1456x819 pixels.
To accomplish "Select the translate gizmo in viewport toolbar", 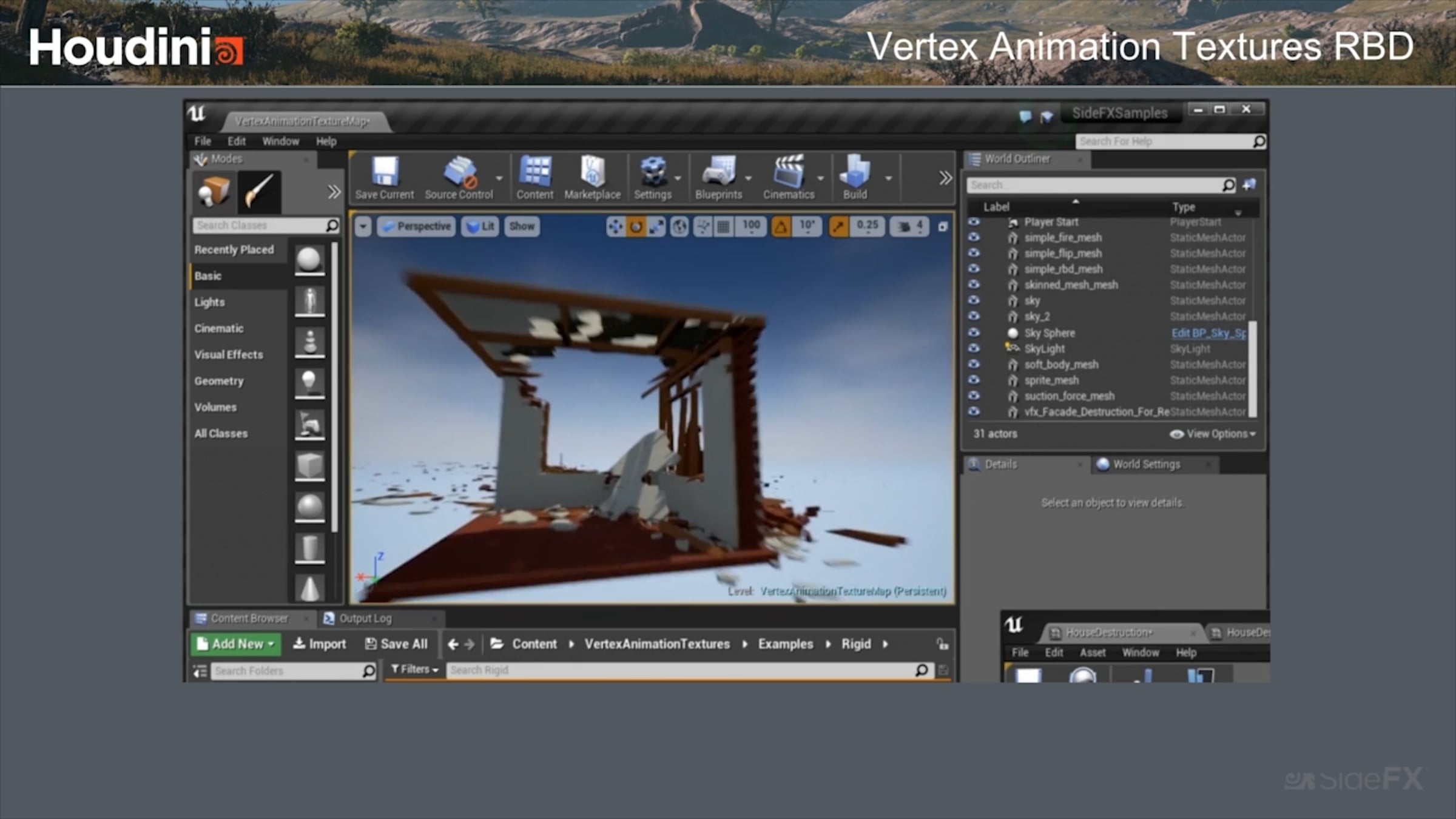I will (x=615, y=226).
